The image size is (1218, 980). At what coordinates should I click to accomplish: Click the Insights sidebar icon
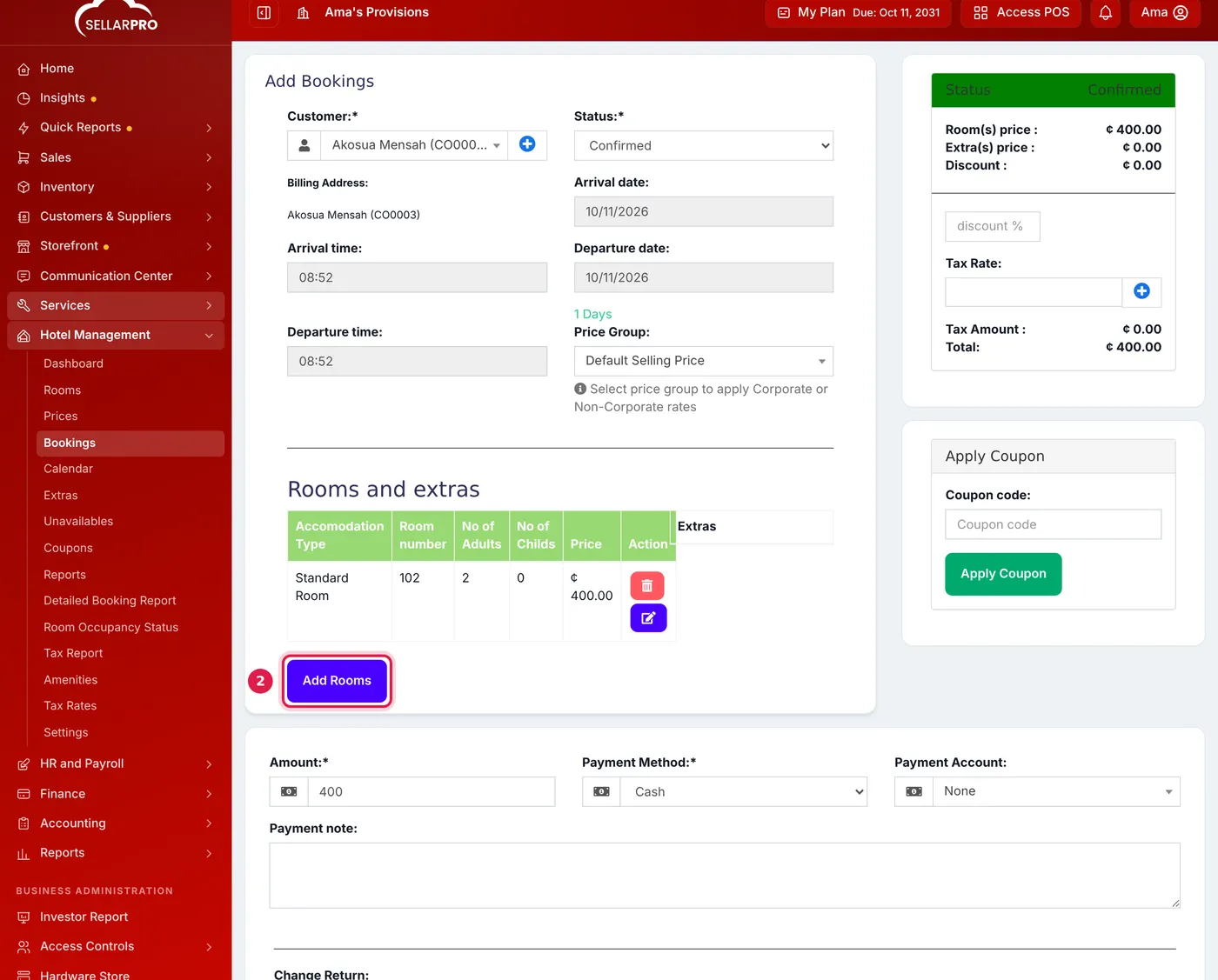[x=23, y=98]
